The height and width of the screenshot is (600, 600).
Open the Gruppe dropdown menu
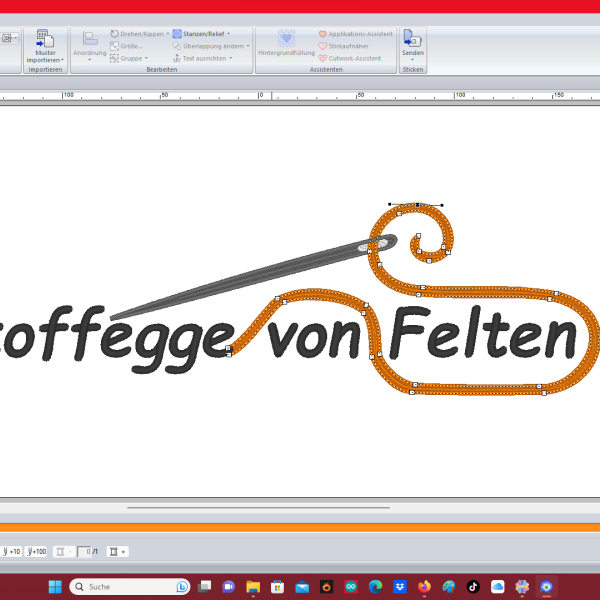pos(148,58)
